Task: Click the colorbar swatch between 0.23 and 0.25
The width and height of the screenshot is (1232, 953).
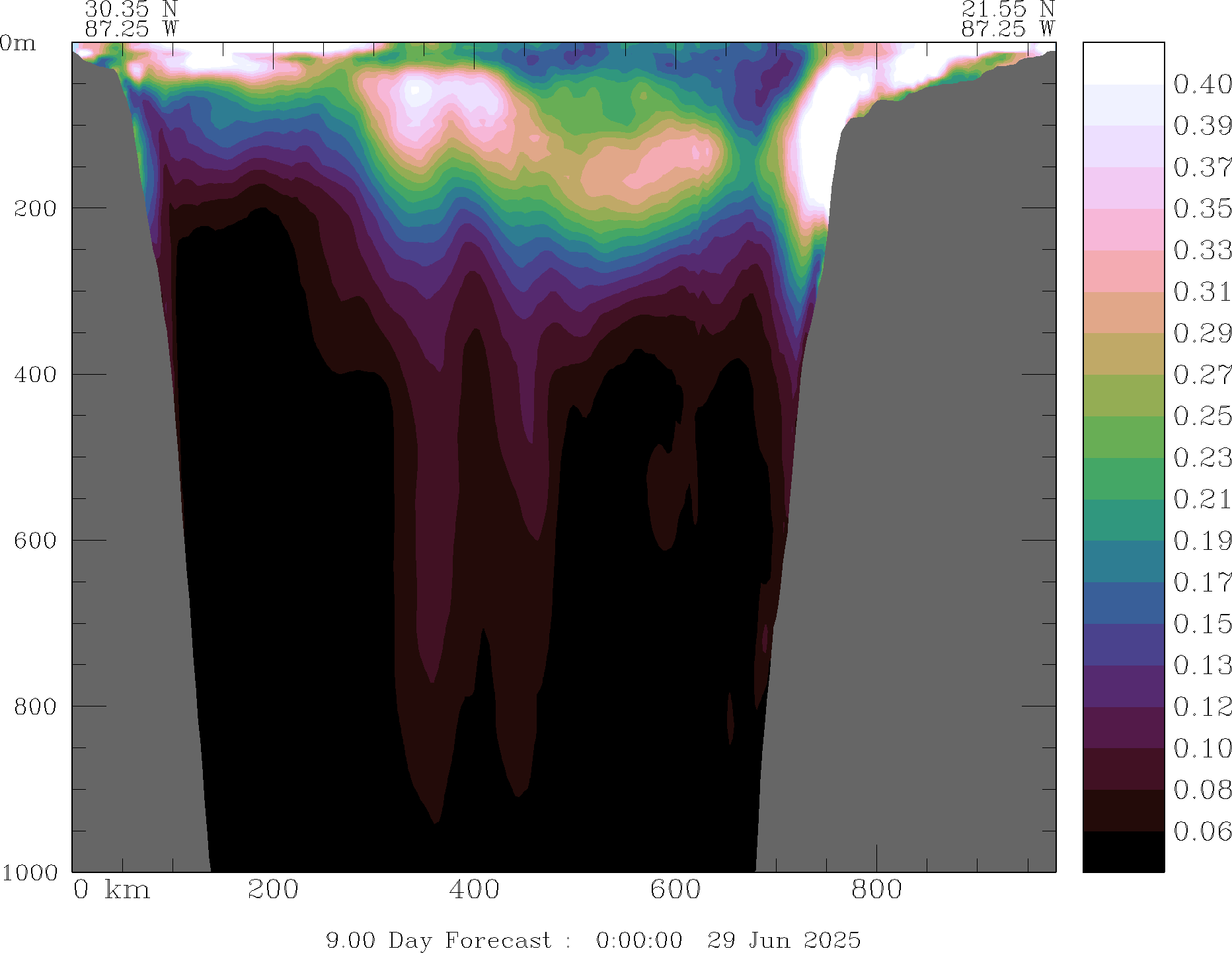Action: click(x=1123, y=437)
